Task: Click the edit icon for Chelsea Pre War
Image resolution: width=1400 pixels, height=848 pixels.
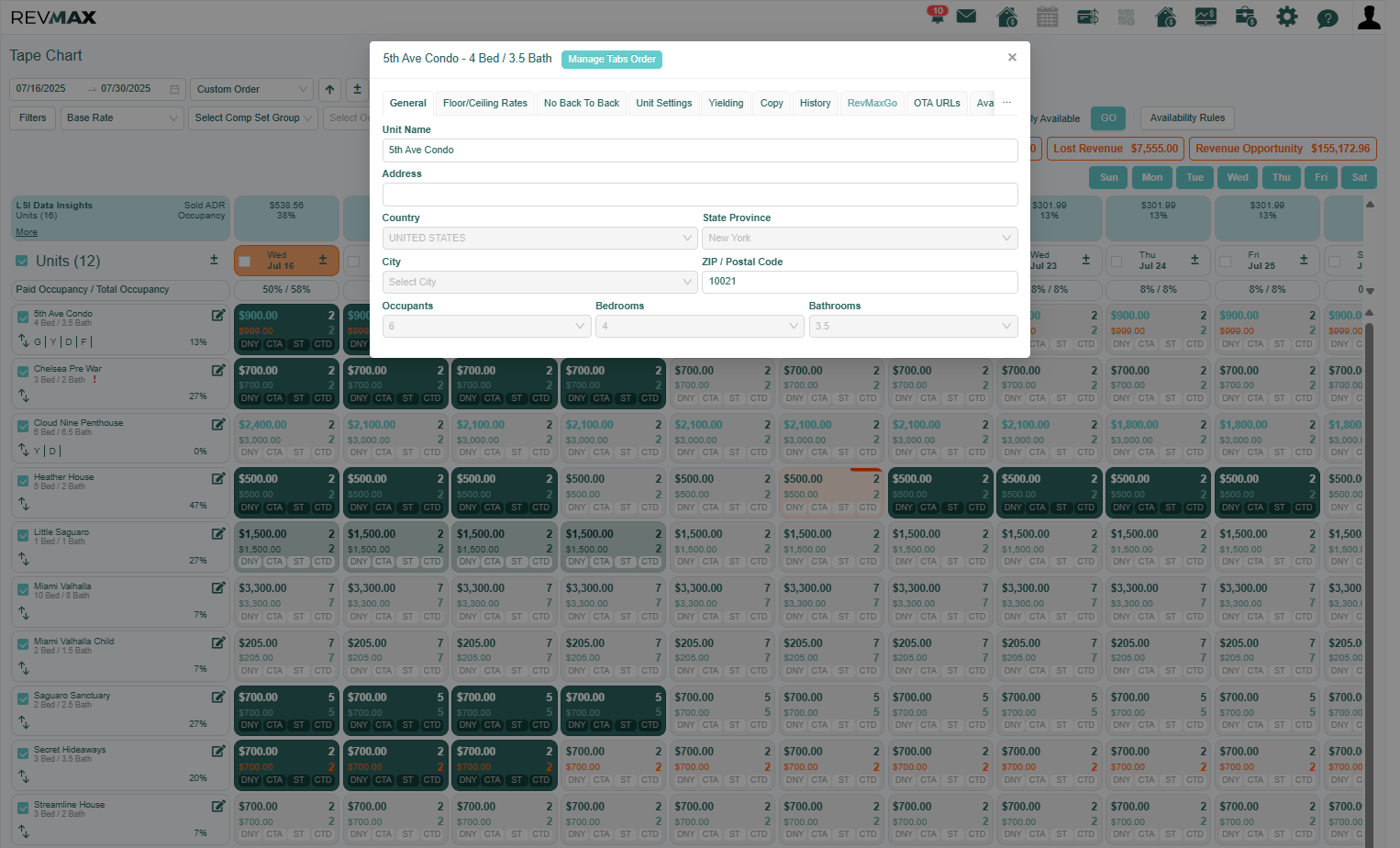Action: [x=218, y=370]
